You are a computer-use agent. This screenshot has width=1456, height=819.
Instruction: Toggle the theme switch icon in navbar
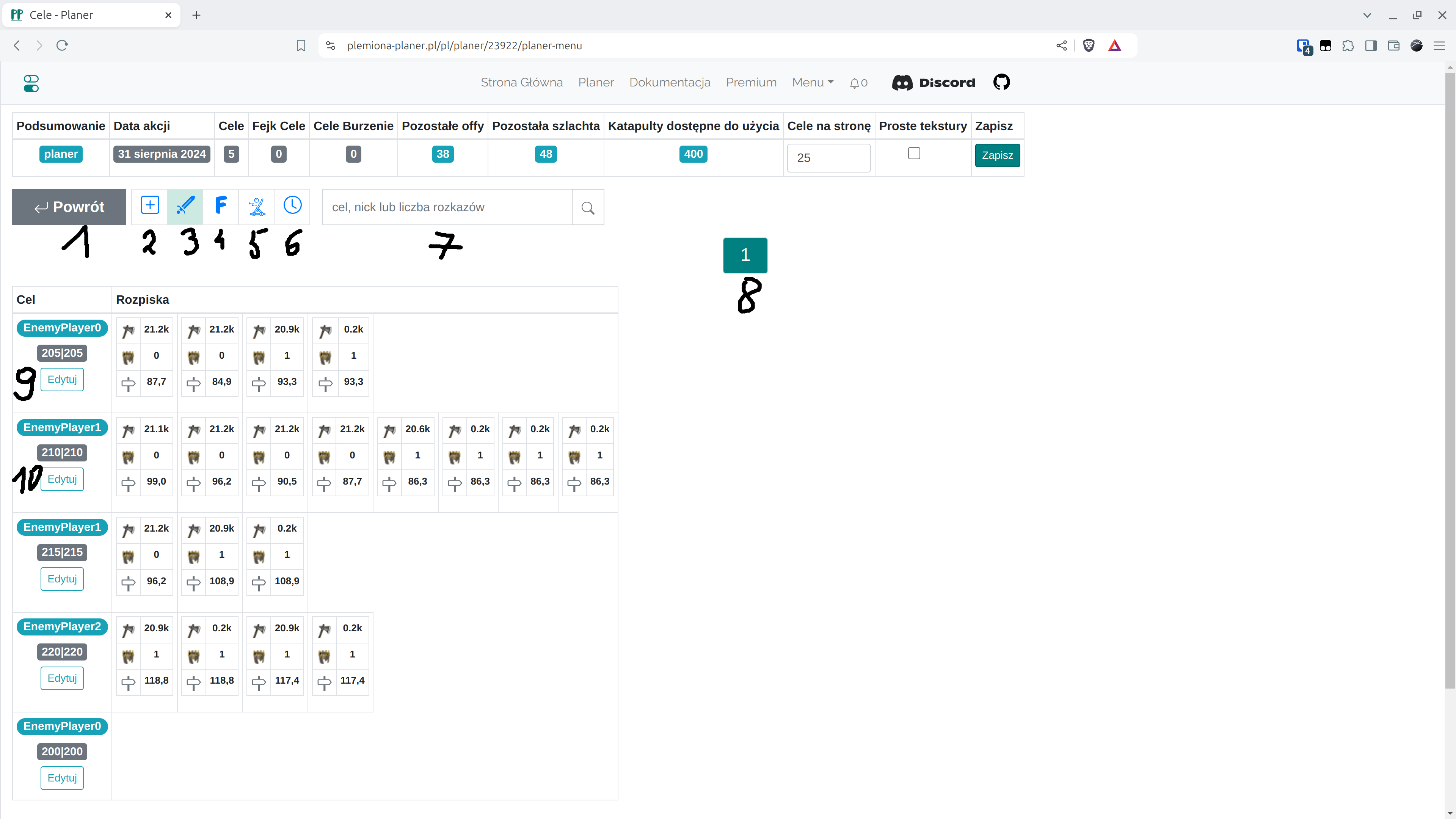tap(31, 83)
